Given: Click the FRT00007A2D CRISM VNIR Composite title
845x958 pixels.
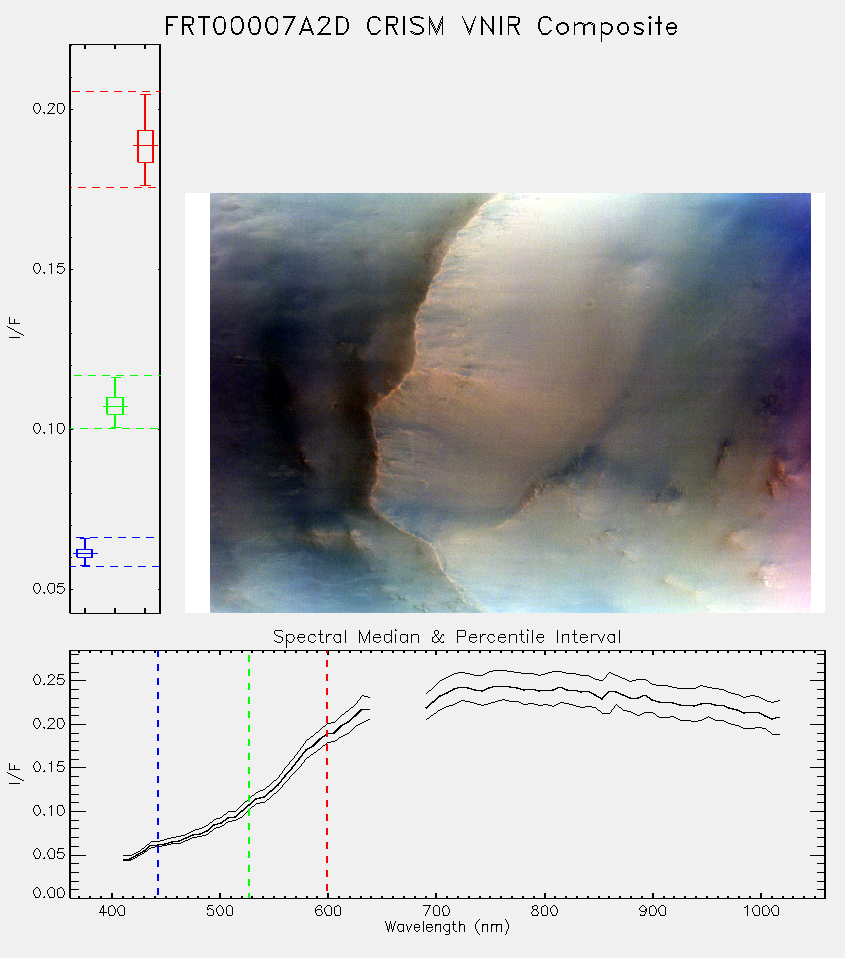Looking at the screenshot, I should click(421, 26).
